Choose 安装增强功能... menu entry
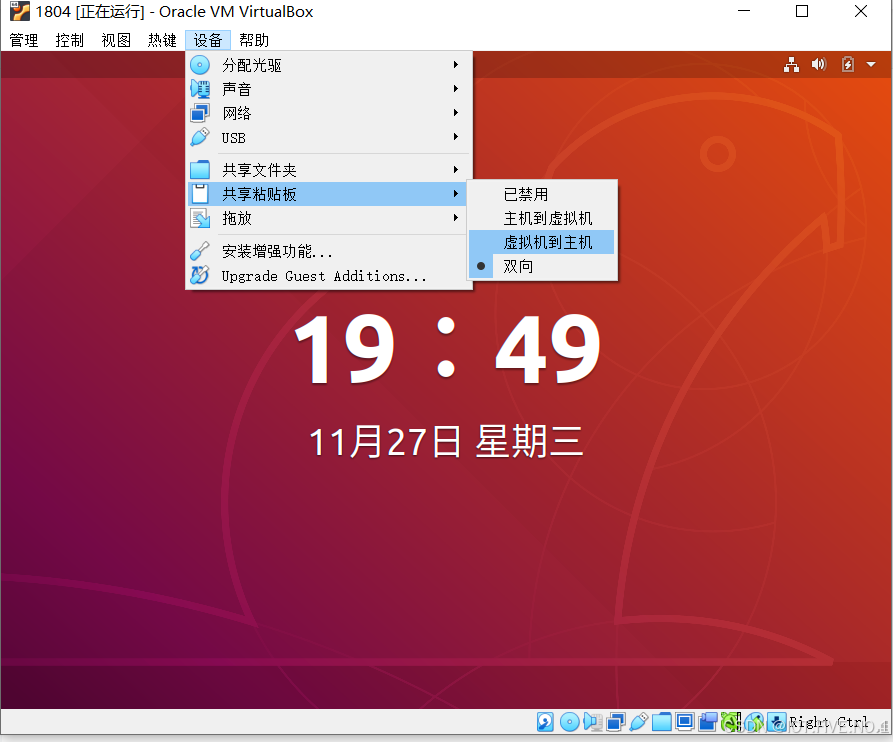 tap(328, 251)
